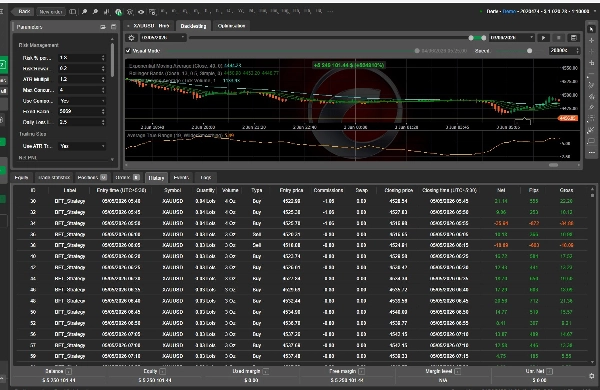The height and width of the screenshot is (390, 600).
Task: Select the Fibonacci/pitchfork drawing tool
Action: (591, 96)
